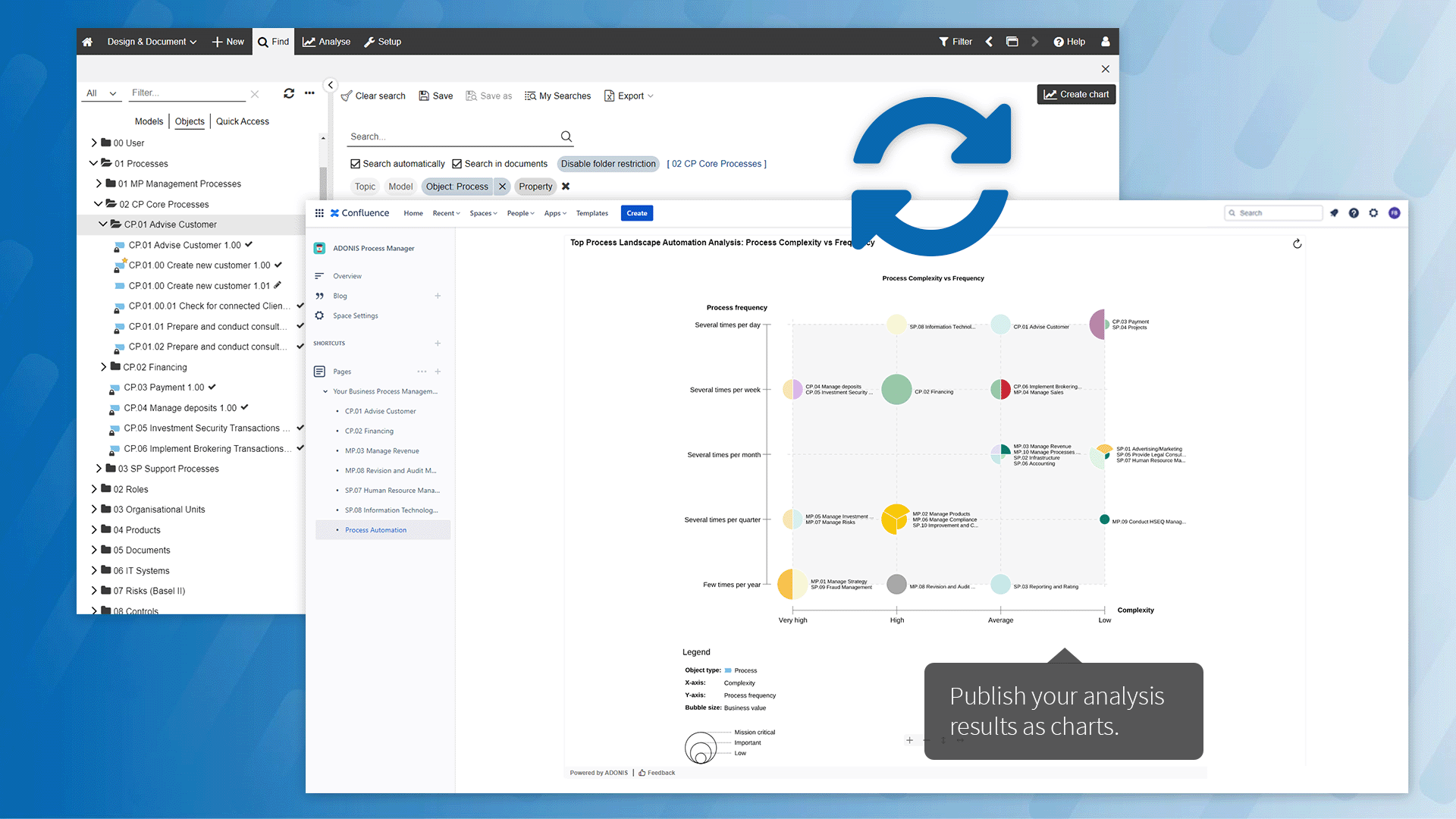
Task: Open the Export dropdown
Action: click(x=629, y=96)
